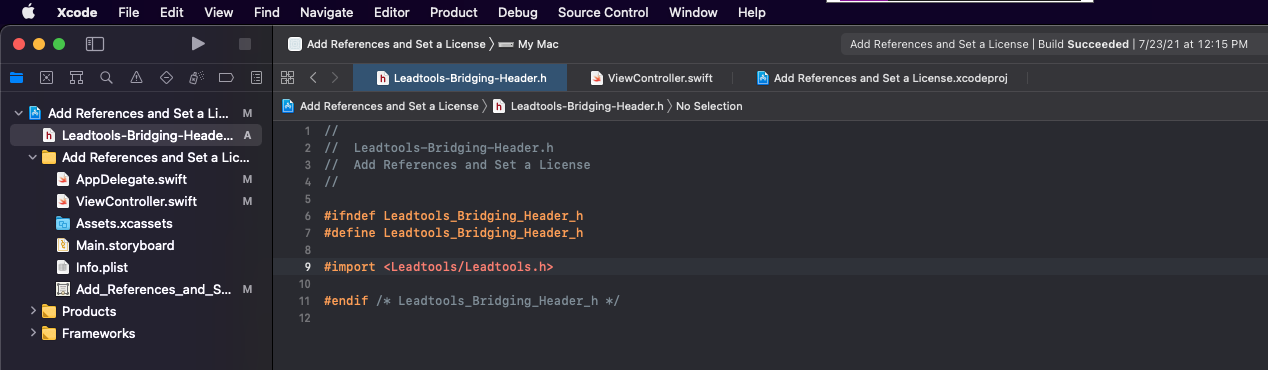
Task: Select the Add References and Set a License scheme
Action: pyautogui.click(x=386, y=44)
